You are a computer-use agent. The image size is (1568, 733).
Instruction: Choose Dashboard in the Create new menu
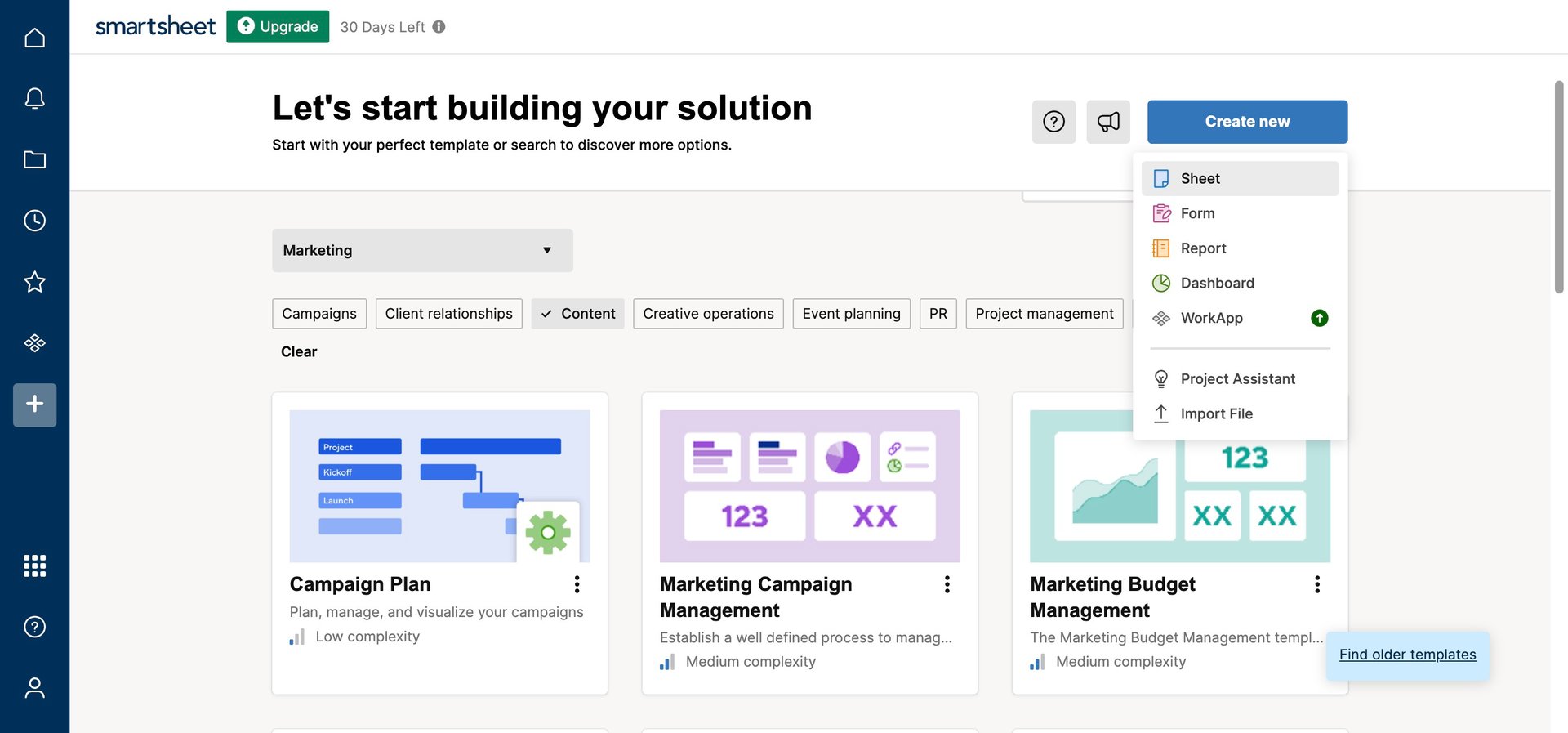click(x=1217, y=283)
